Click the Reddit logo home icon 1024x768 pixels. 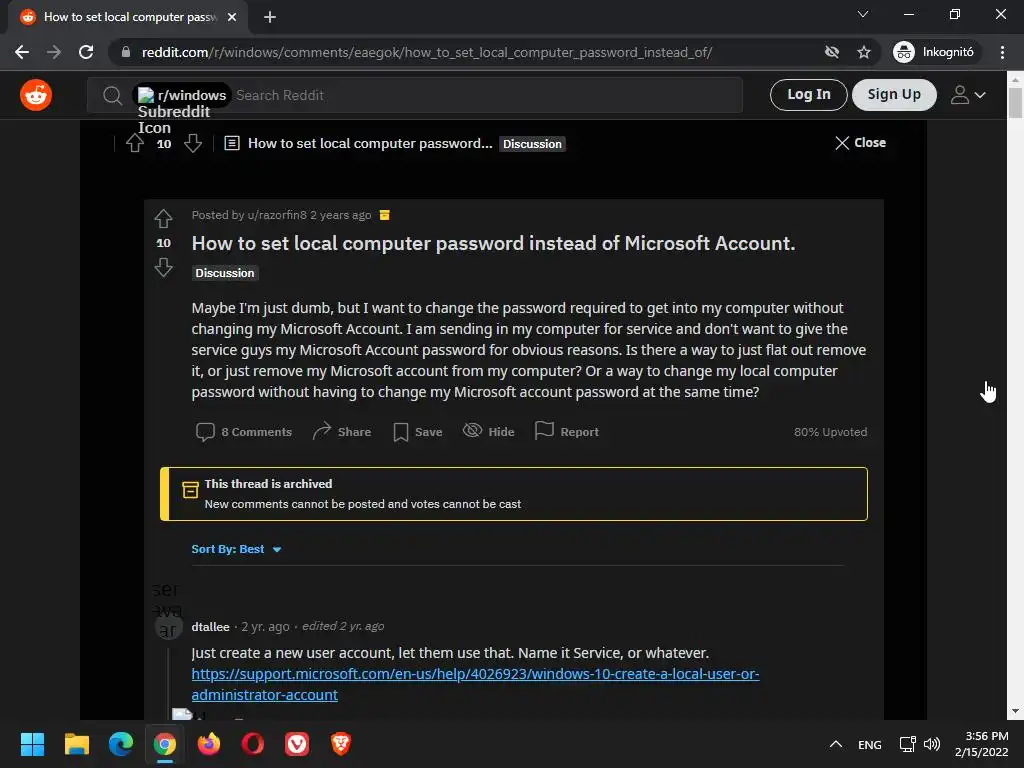[36, 95]
